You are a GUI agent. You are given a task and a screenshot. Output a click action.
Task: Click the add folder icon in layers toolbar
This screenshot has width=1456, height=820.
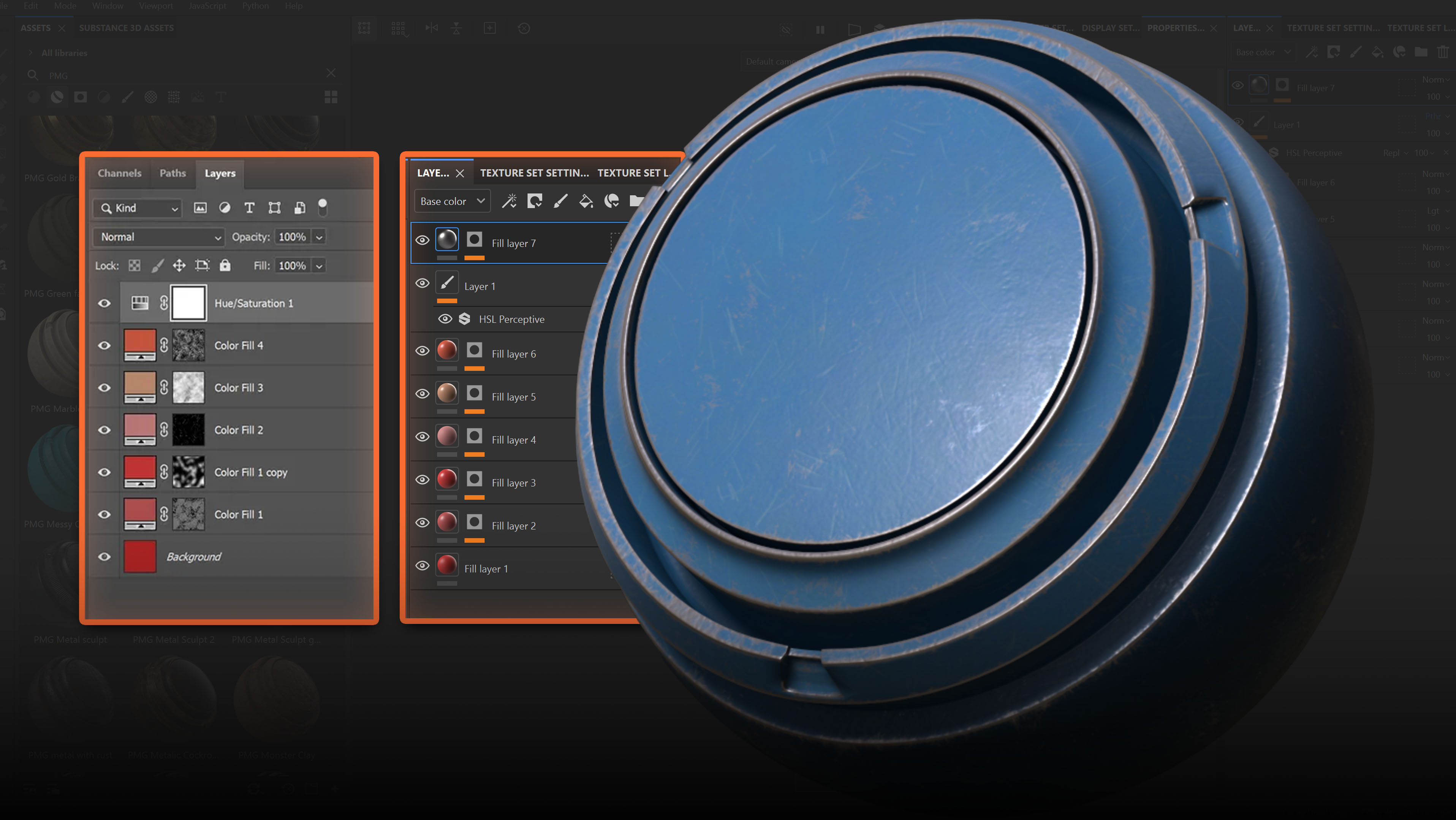click(636, 201)
